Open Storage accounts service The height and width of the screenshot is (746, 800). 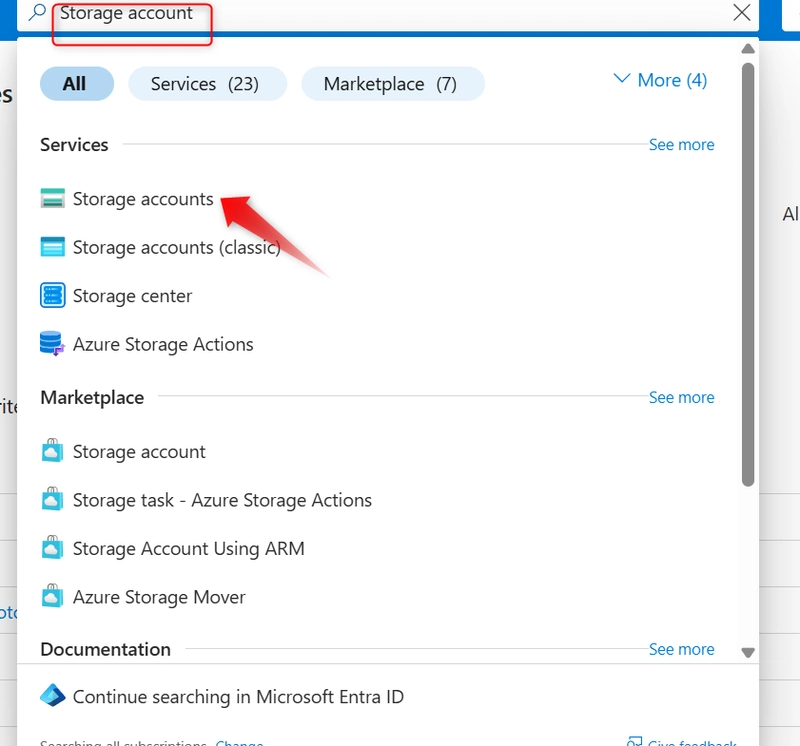point(143,199)
